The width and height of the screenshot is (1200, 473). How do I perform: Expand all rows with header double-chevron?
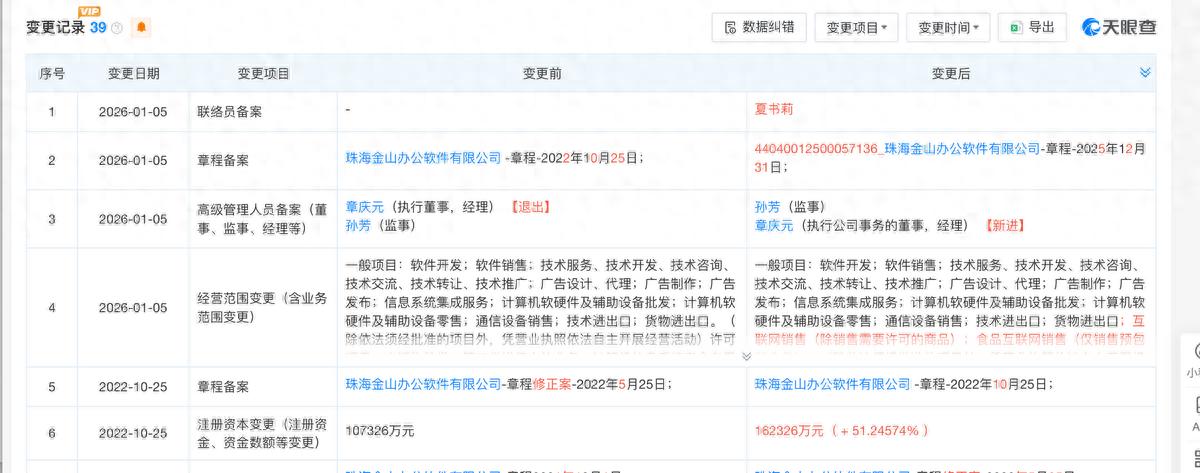coord(1145,73)
